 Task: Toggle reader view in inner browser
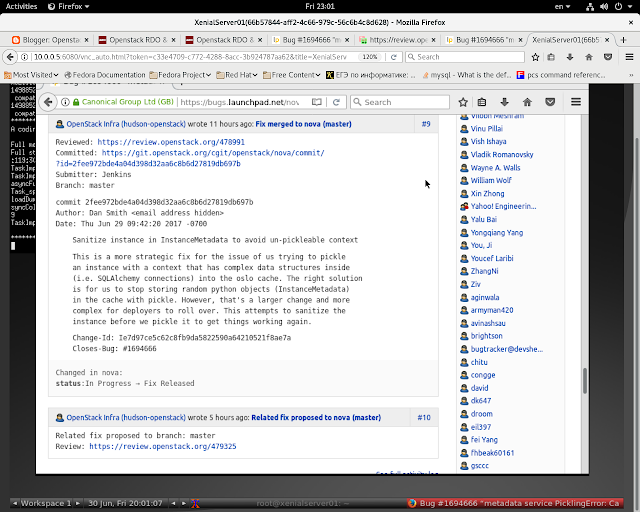coord(317,102)
